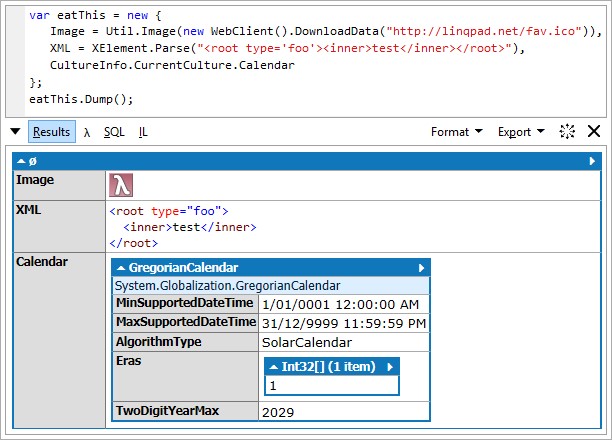Switch to the Results tab
Screen dimensions: 612x440
[52, 132]
